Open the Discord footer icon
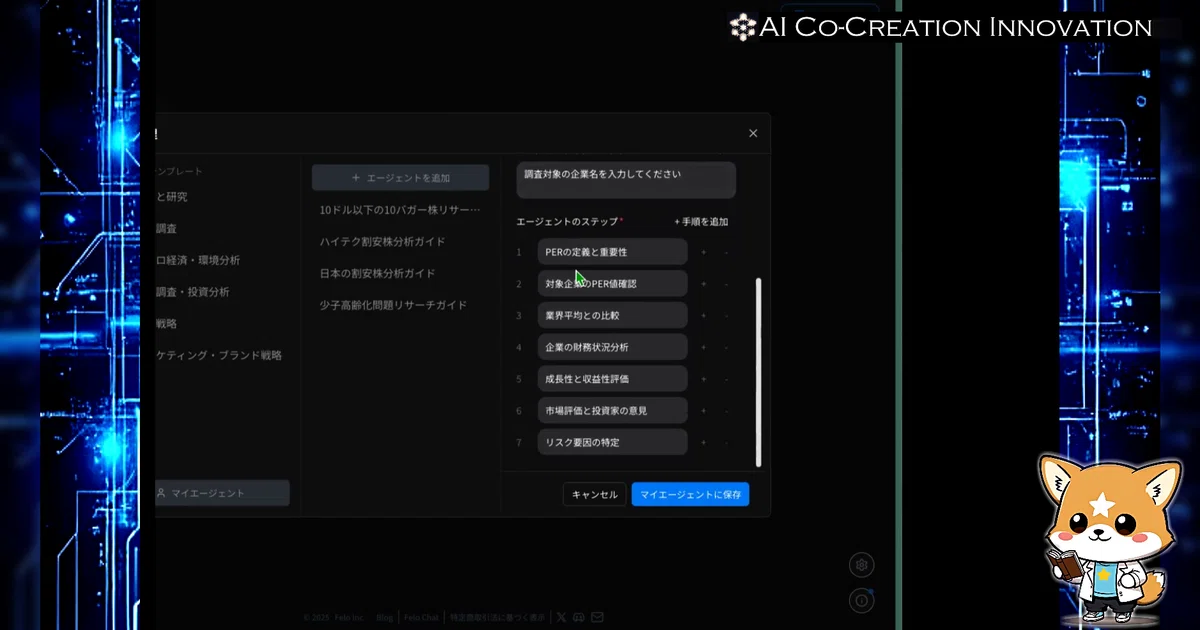 [x=579, y=617]
